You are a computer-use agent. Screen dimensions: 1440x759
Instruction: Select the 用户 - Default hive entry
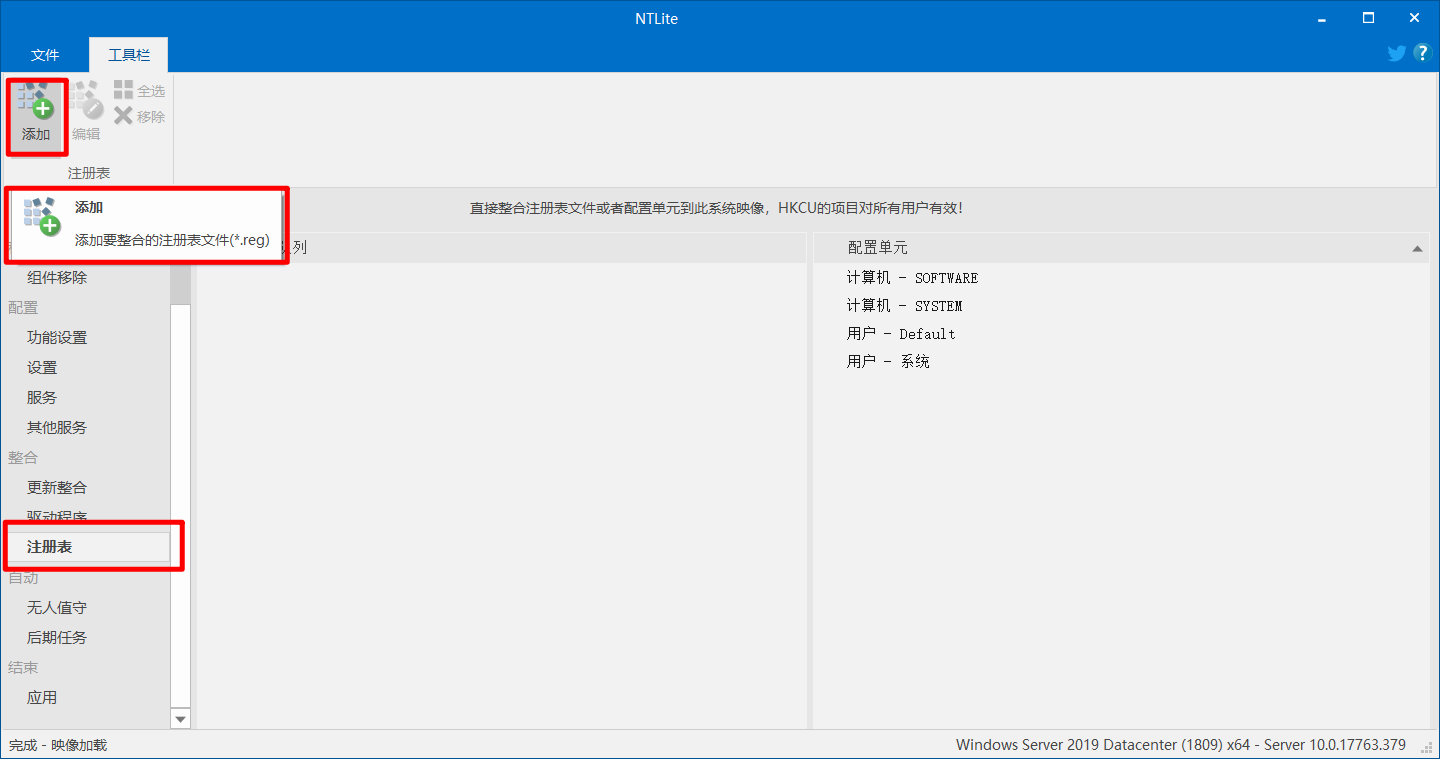pos(901,333)
